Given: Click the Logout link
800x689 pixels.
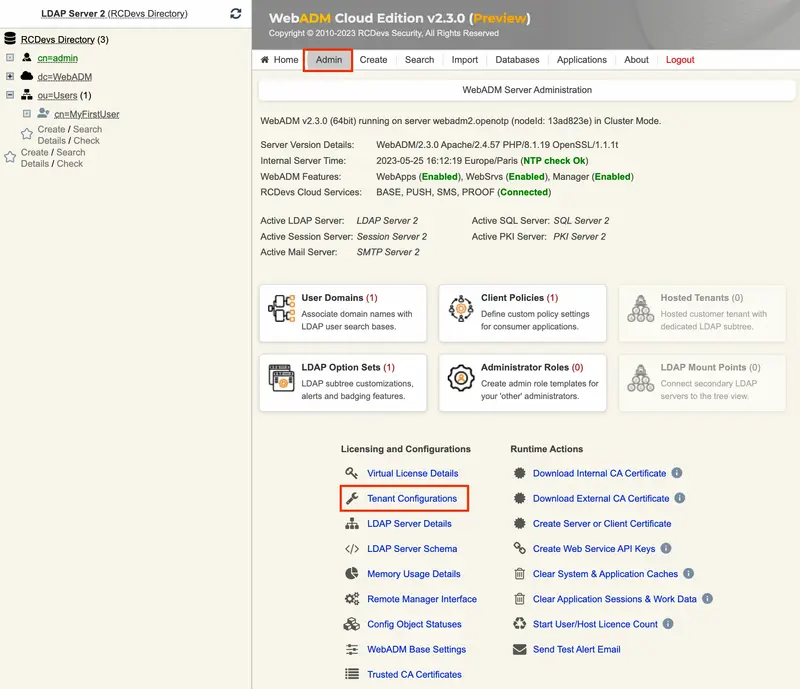Looking at the screenshot, I should 680,60.
